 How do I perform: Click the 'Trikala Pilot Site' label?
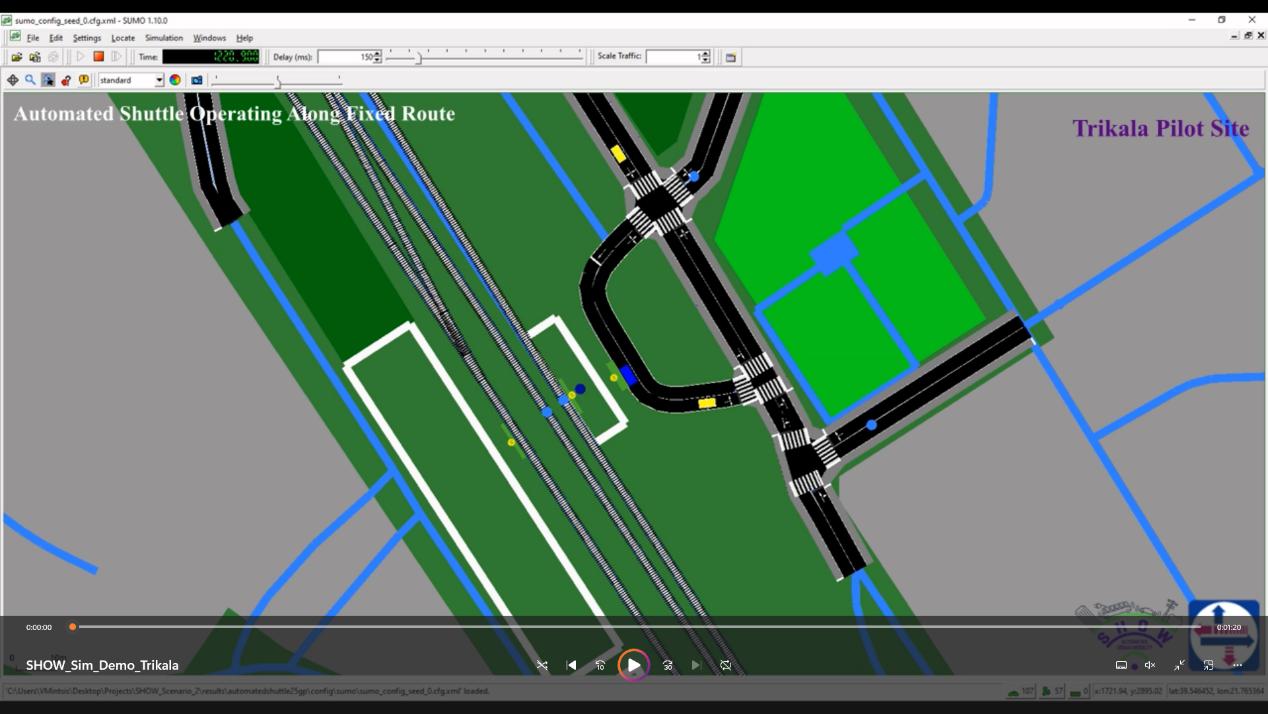(x=1161, y=128)
